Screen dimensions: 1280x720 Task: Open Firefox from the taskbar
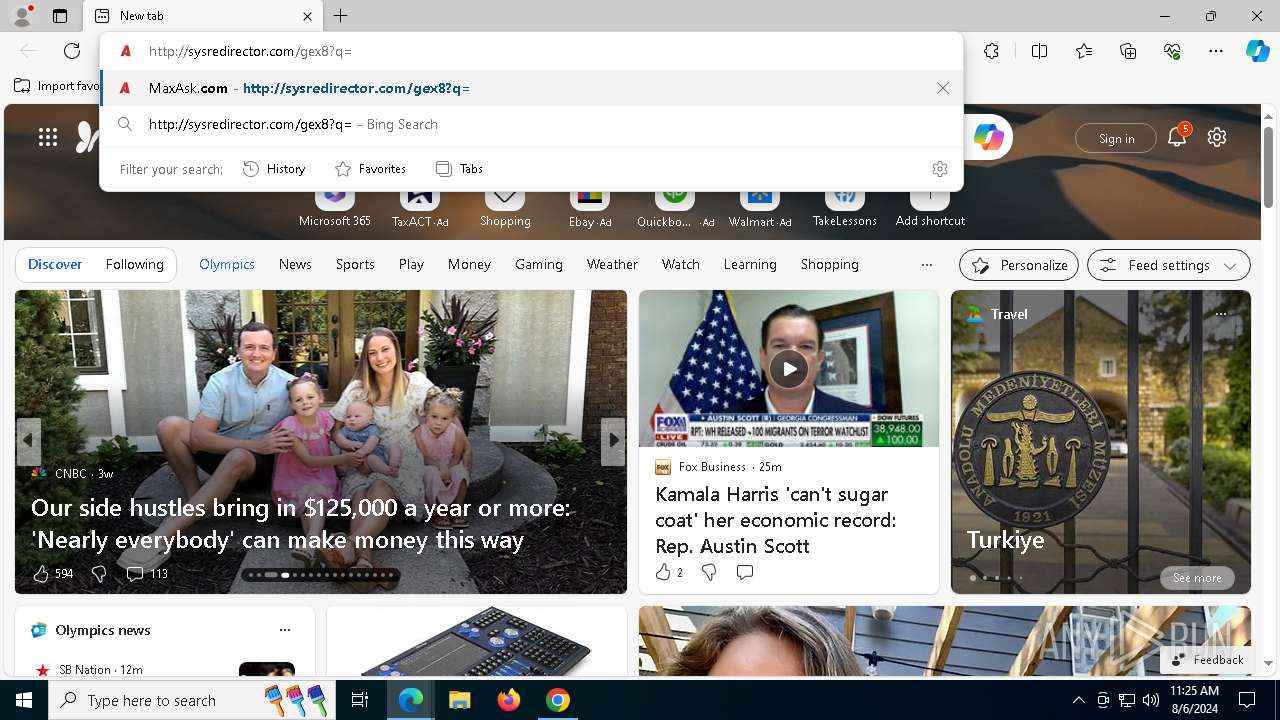[x=509, y=700]
